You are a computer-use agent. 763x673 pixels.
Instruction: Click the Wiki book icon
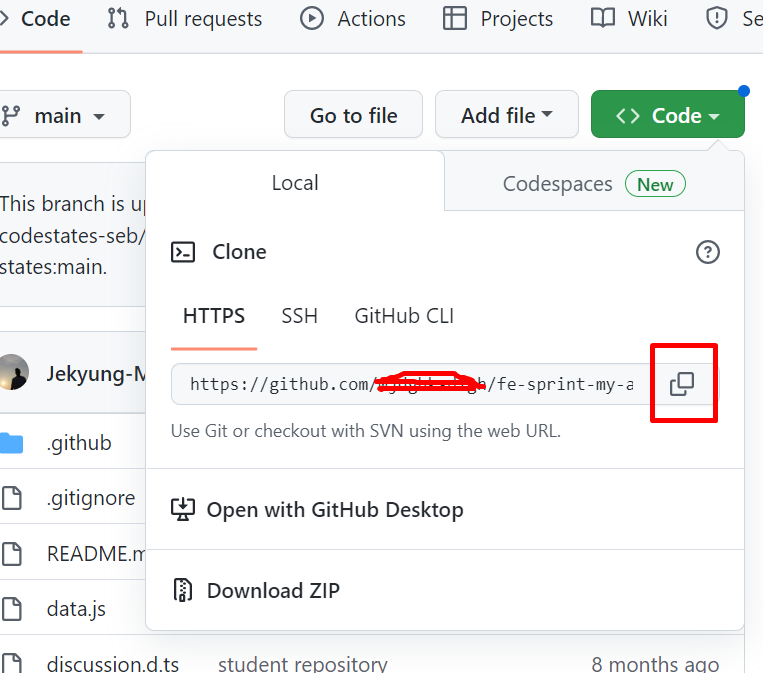click(603, 18)
